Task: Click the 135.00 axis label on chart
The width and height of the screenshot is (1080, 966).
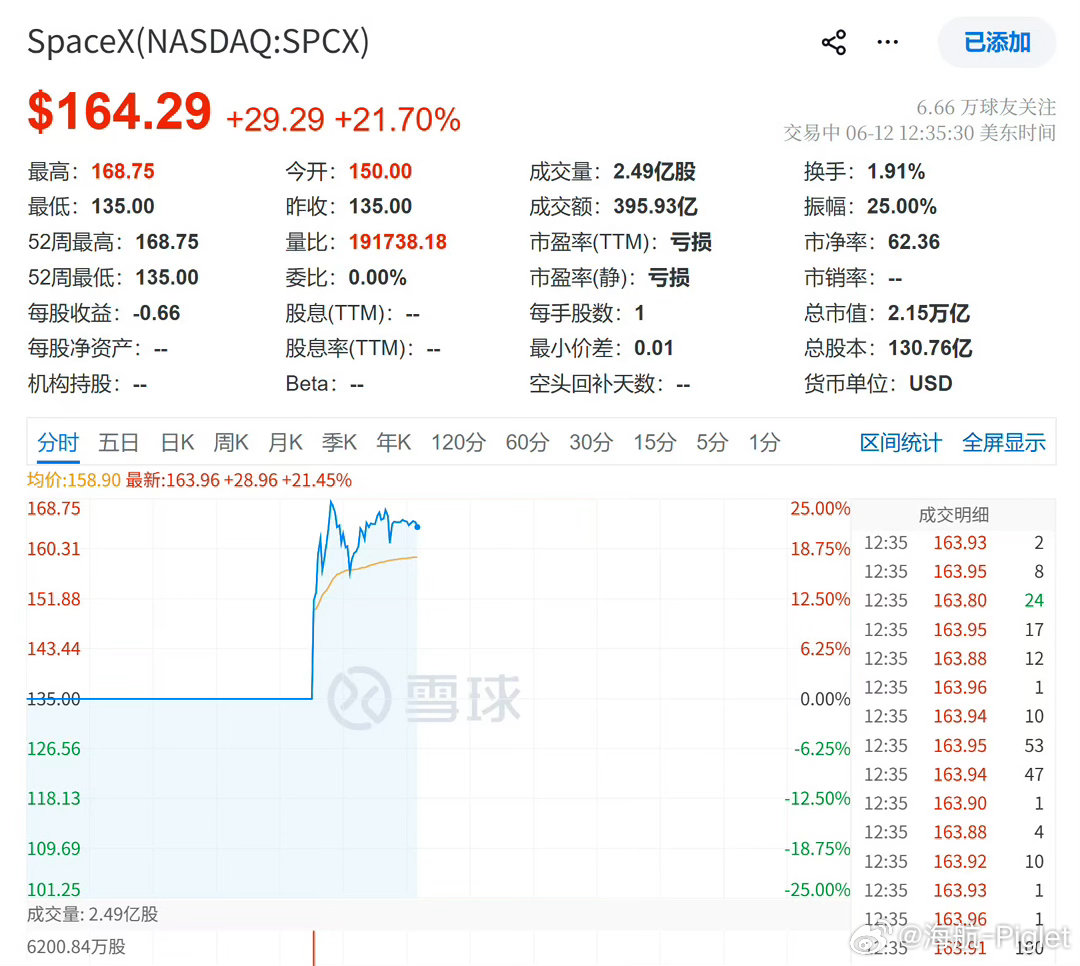Action: pos(54,699)
